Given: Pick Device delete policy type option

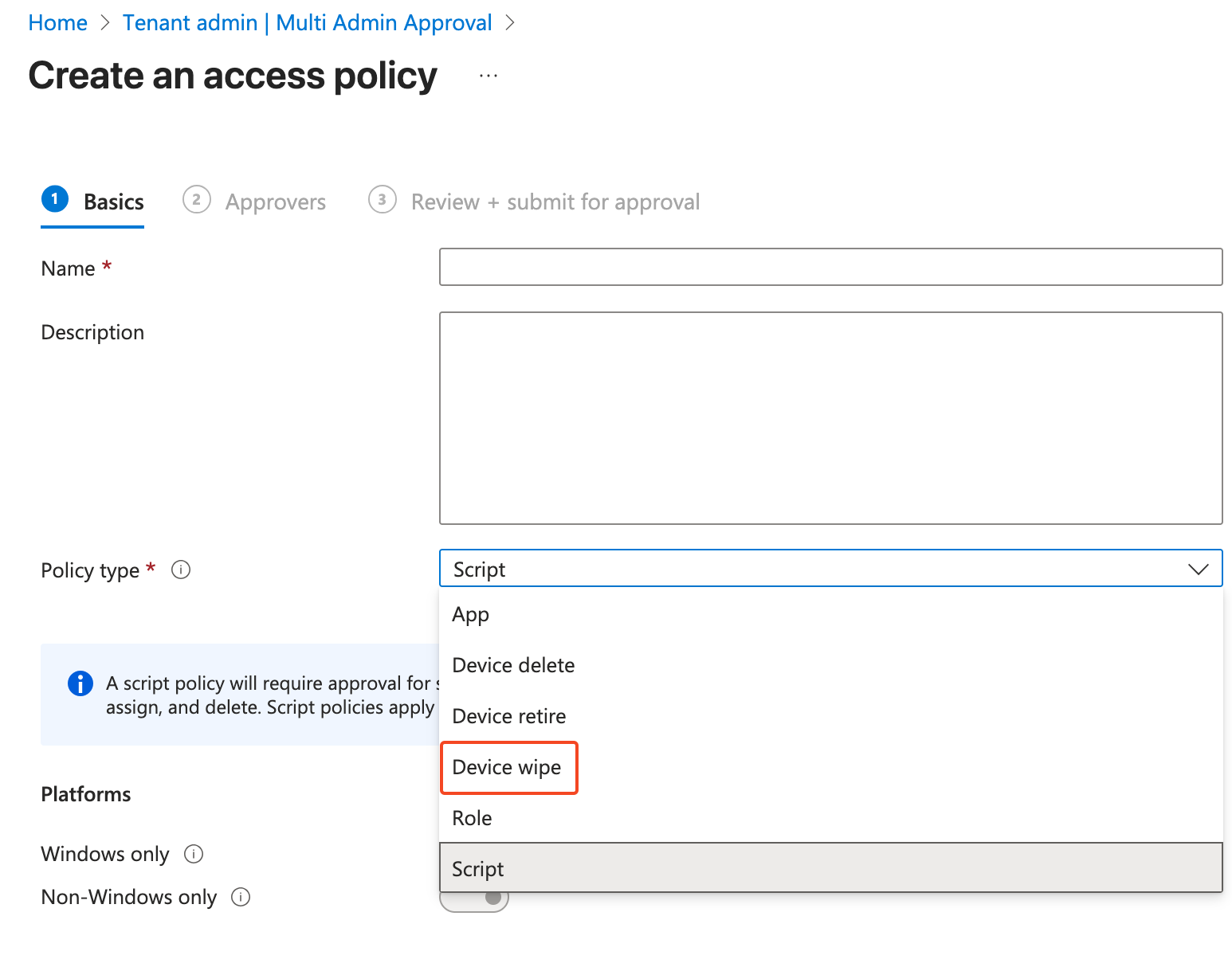Looking at the screenshot, I should [x=513, y=665].
